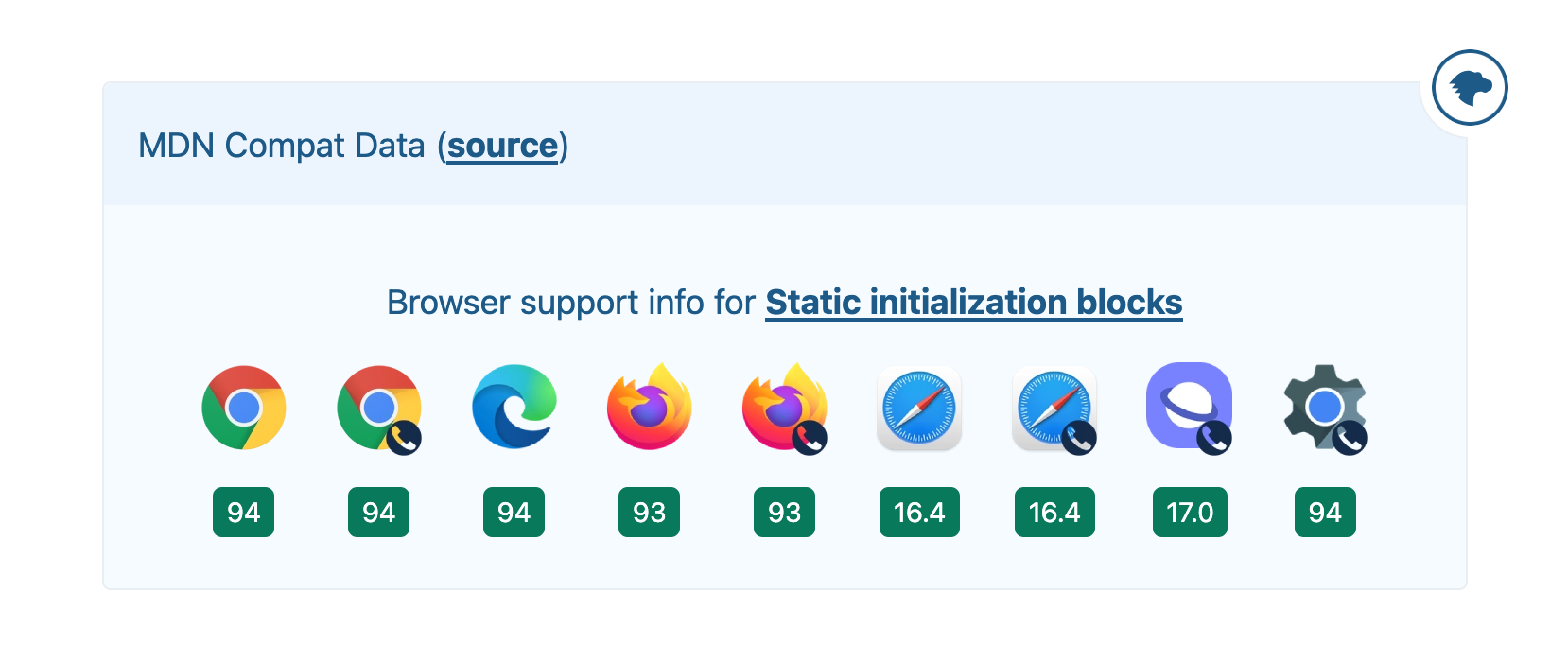Viewport: 1568px width, 662px height.
Task: Click the MDN dinosaur logo badge
Action: click(x=1470, y=88)
